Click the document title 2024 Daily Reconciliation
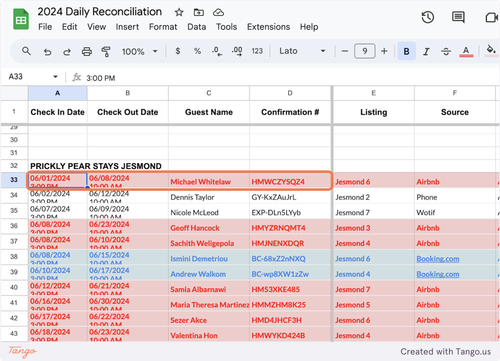The height and width of the screenshot is (361, 500). (x=99, y=12)
